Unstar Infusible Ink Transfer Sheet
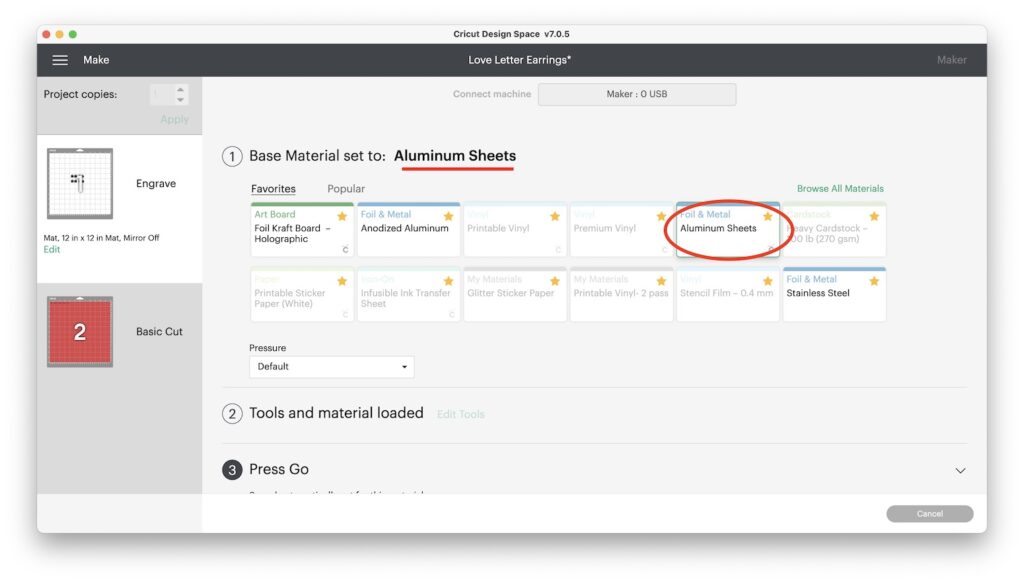 pyautogui.click(x=449, y=281)
